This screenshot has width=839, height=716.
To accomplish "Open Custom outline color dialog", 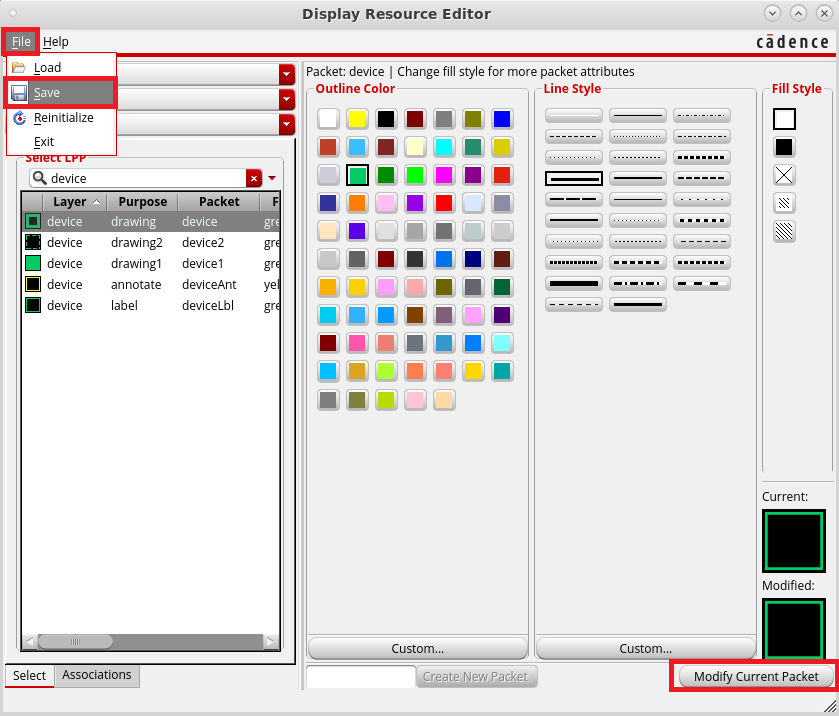I will coord(417,648).
